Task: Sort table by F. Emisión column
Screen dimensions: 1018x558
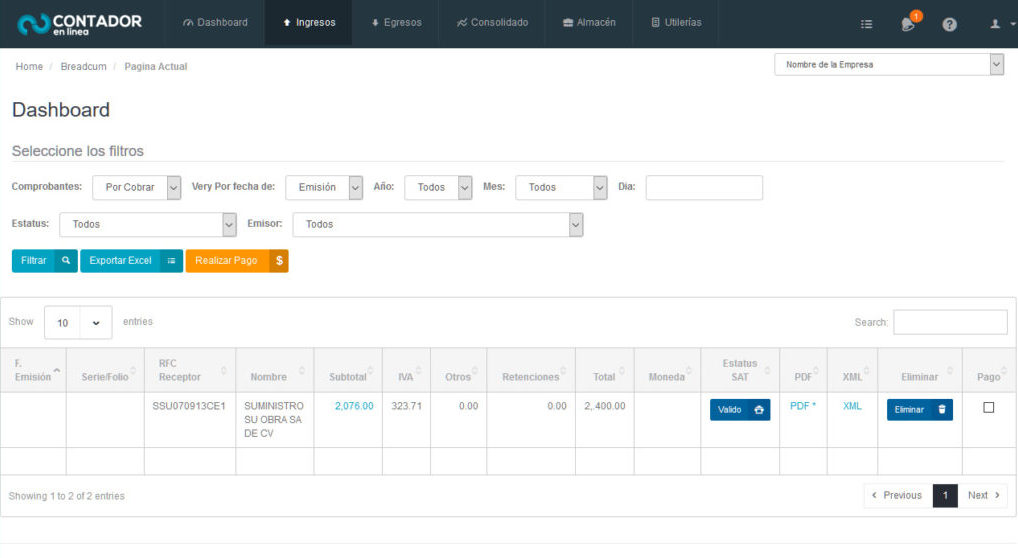Action: [33, 370]
